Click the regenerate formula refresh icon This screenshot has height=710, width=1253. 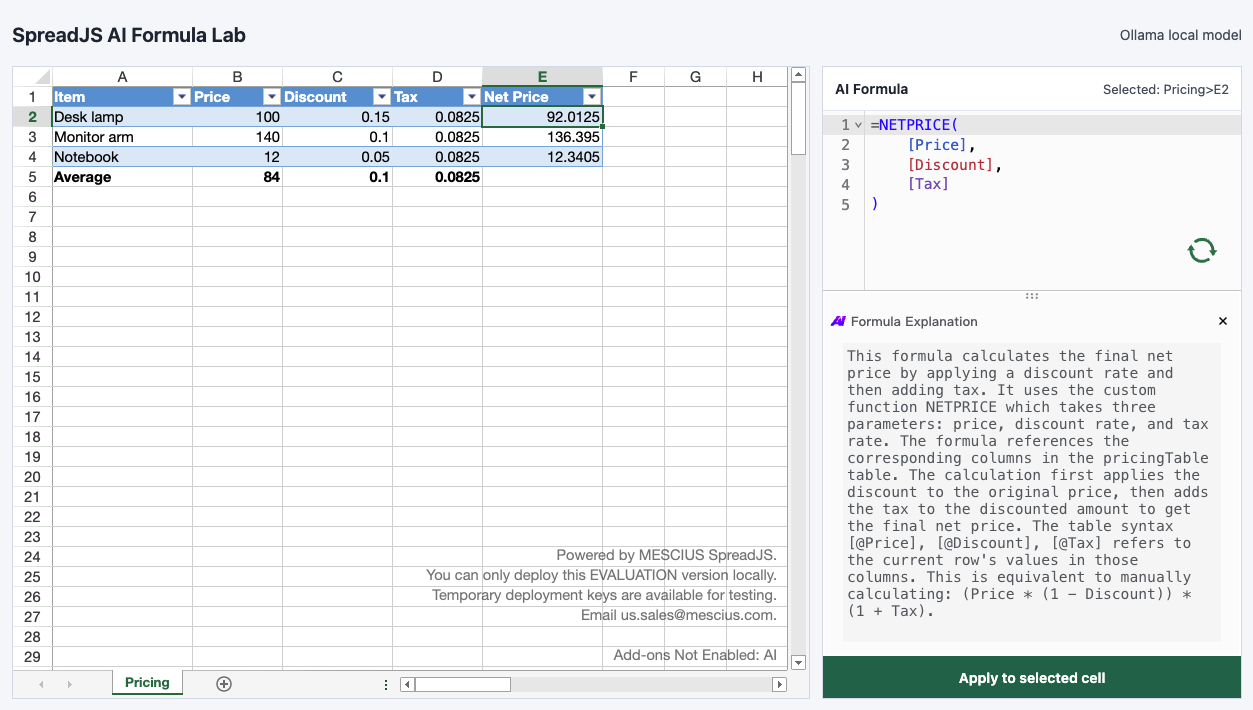click(x=1201, y=250)
